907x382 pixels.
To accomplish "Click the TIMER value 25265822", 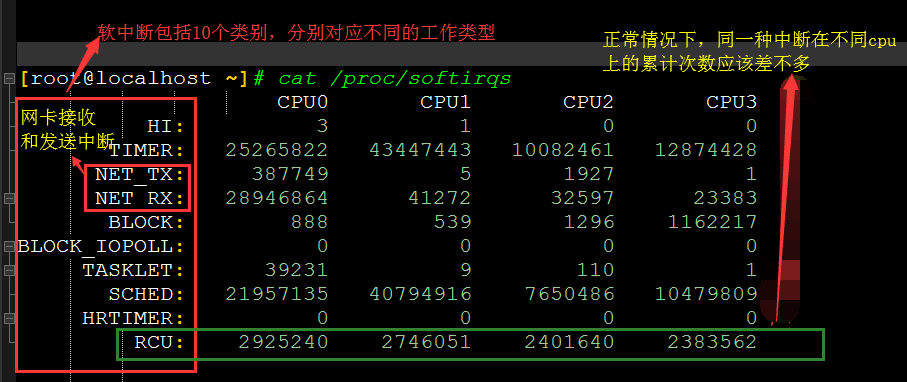I will pos(277,150).
